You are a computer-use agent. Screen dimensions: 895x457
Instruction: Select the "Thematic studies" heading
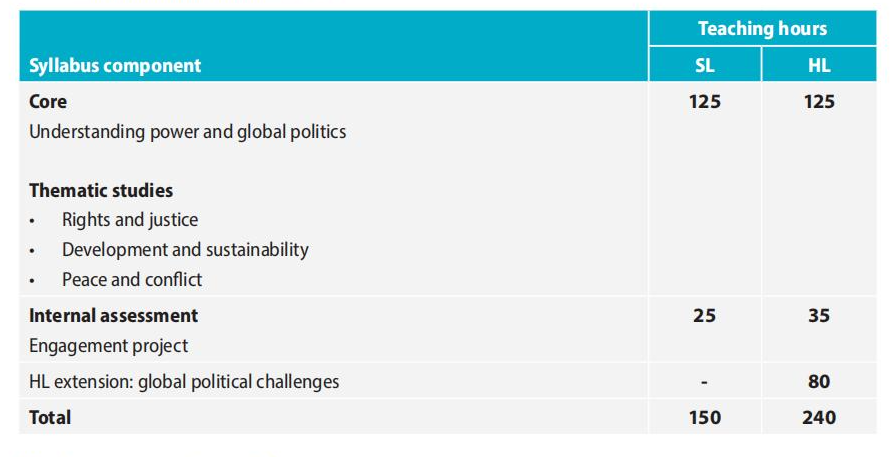[x=101, y=190]
